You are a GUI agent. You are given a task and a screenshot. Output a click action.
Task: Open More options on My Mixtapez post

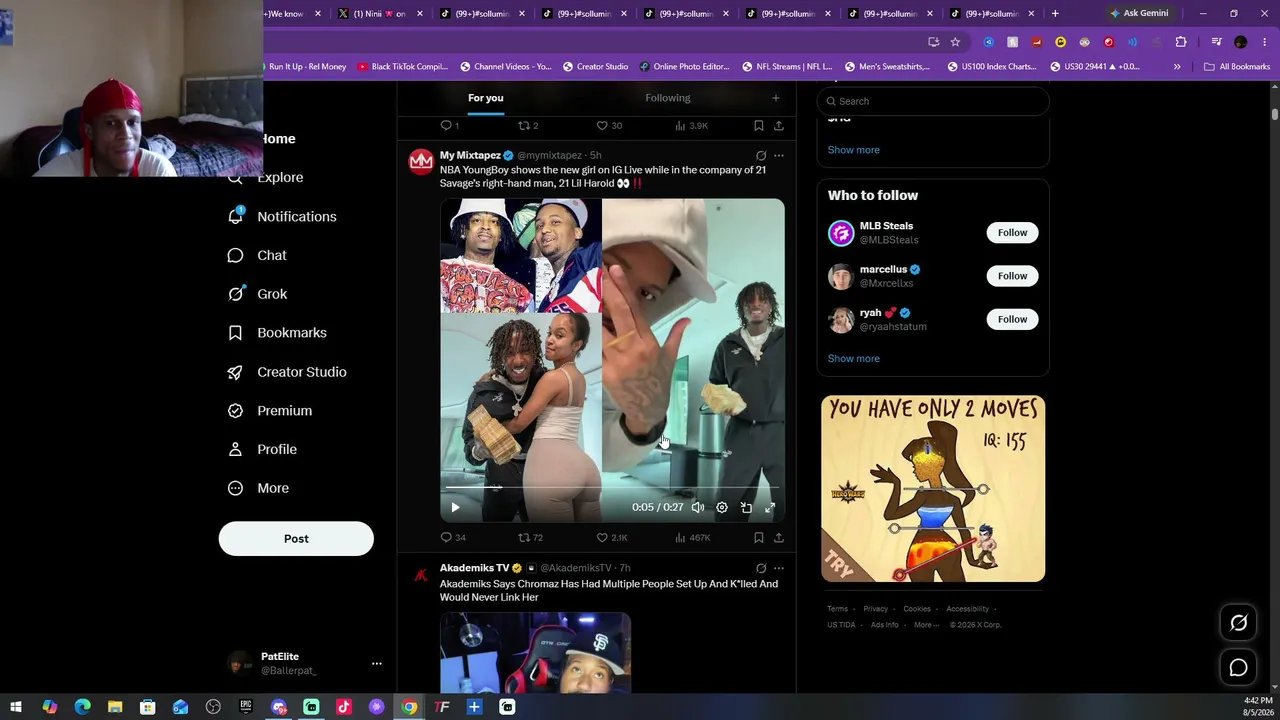tap(779, 156)
